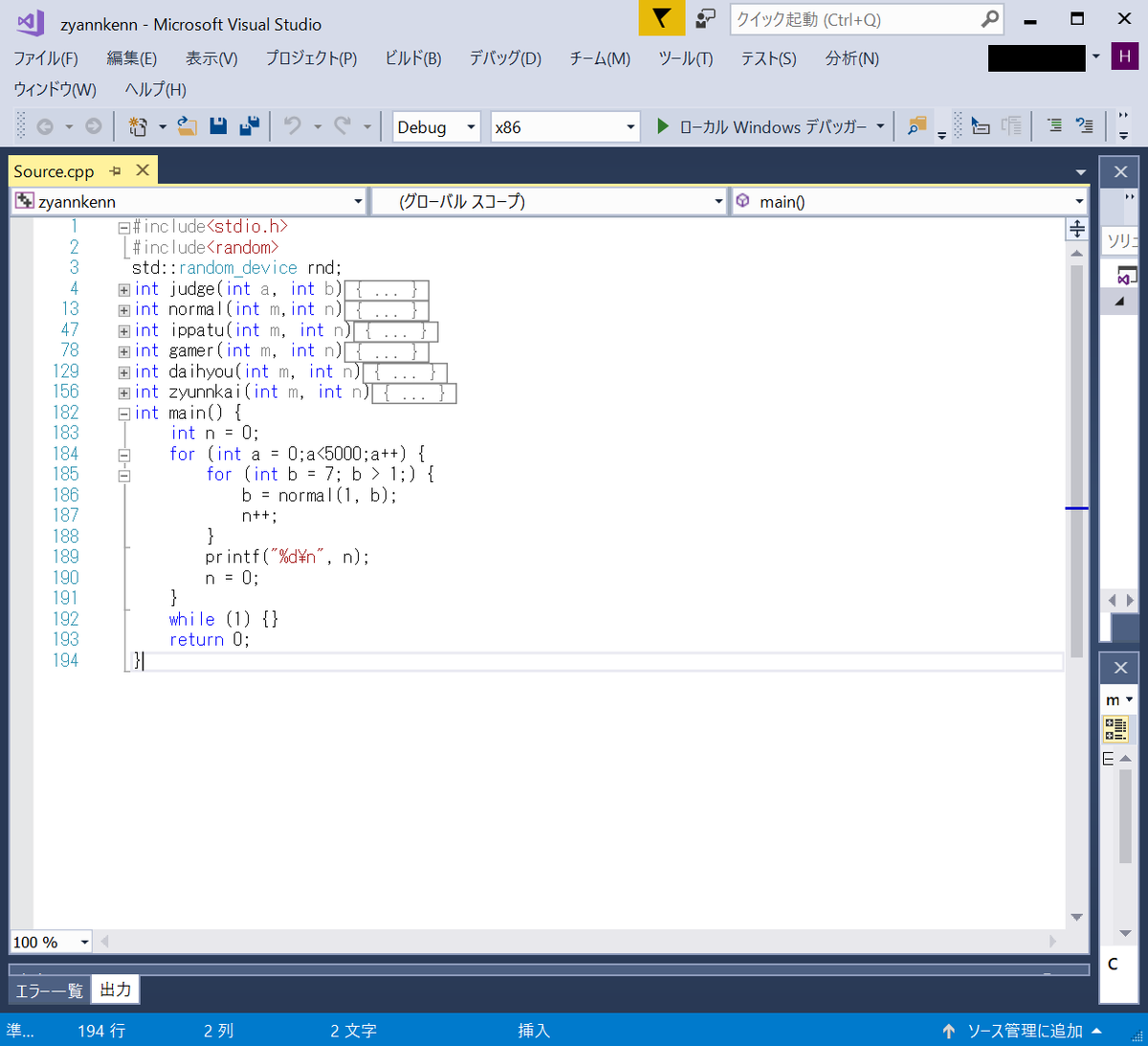This screenshot has height=1046, width=1148.
Task: Close the lower-right Properties panel
Action: pyautogui.click(x=1120, y=668)
